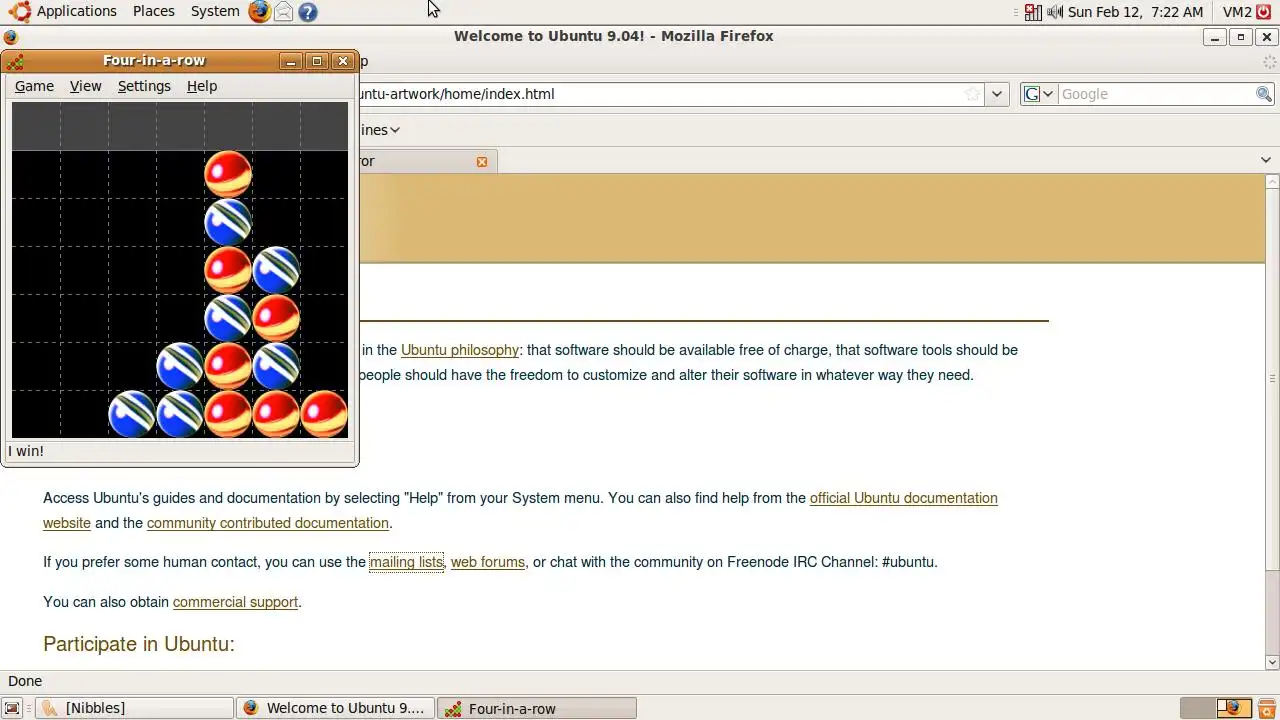Click the topmost red marble on the board
This screenshot has width=1280, height=720.
(228, 174)
